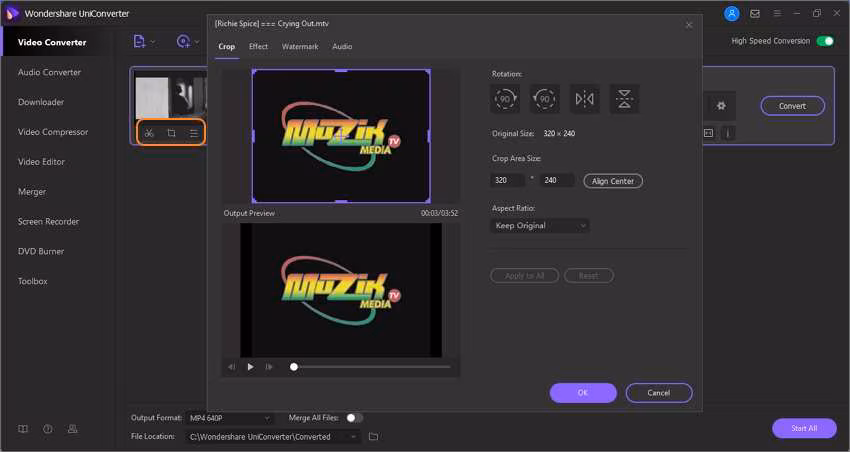The height and width of the screenshot is (452, 850).
Task: Click the video thumbnail in file list
Action: [170, 98]
